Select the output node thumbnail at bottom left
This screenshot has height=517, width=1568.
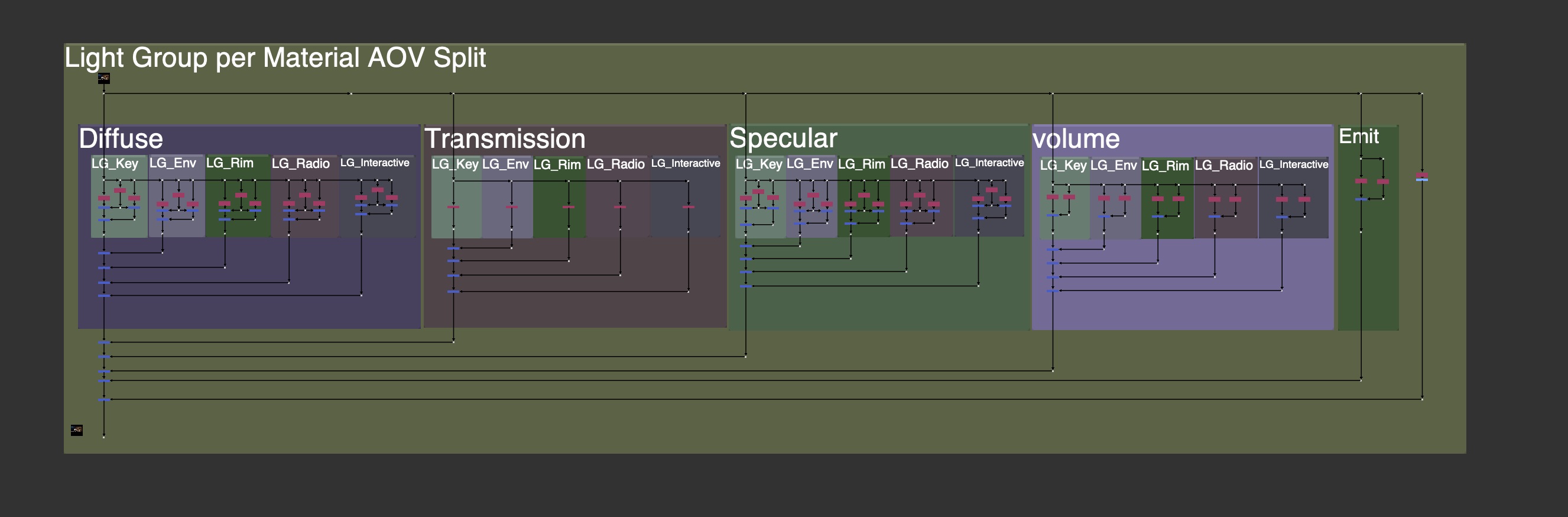pyautogui.click(x=77, y=430)
